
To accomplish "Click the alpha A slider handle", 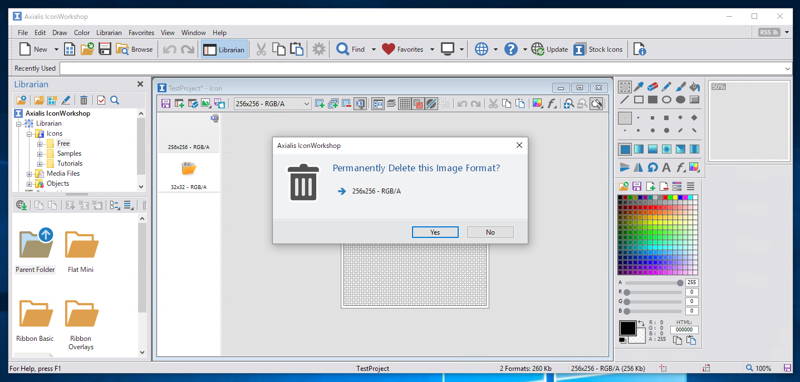I will pyautogui.click(x=680, y=283).
